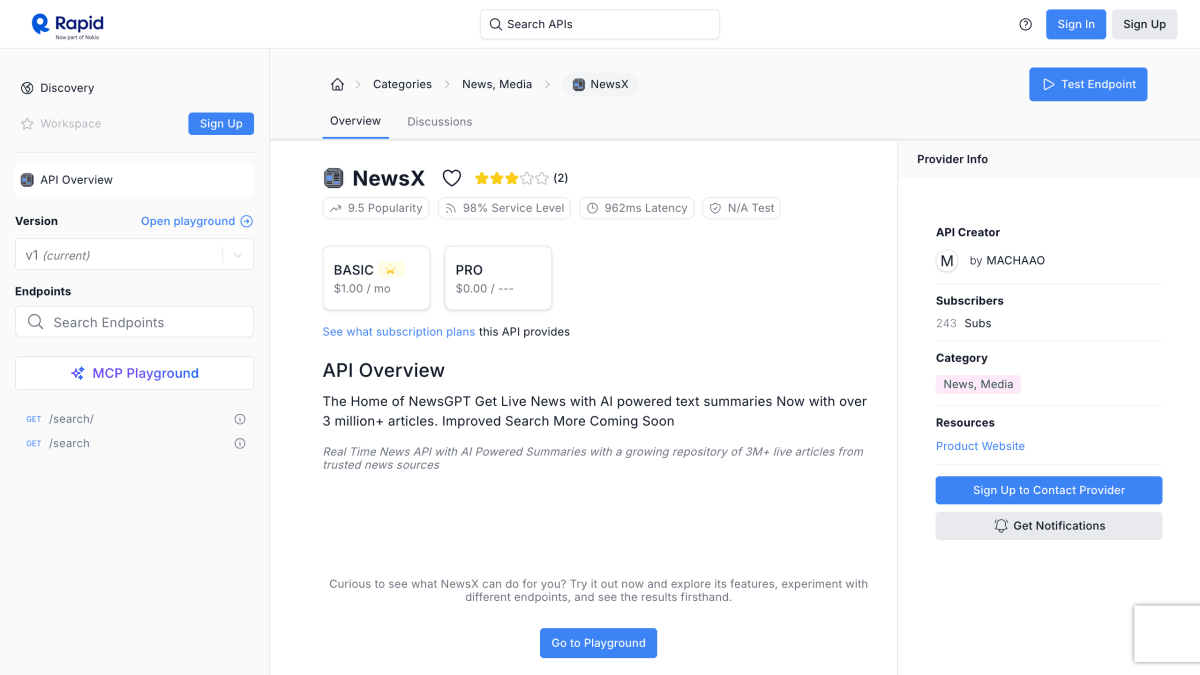Click the Workspace sidebar item
This screenshot has width=1200, height=675.
(61, 124)
